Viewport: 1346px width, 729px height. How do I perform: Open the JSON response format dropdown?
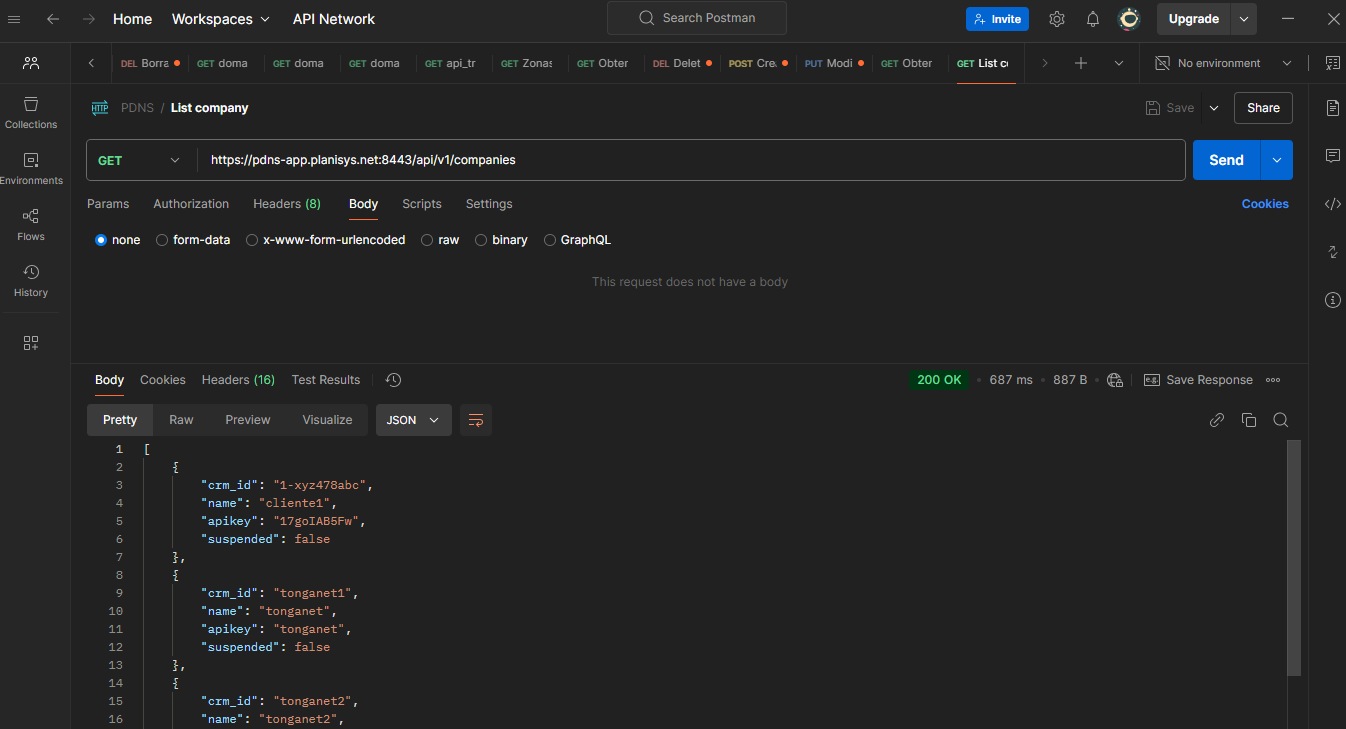click(x=414, y=420)
